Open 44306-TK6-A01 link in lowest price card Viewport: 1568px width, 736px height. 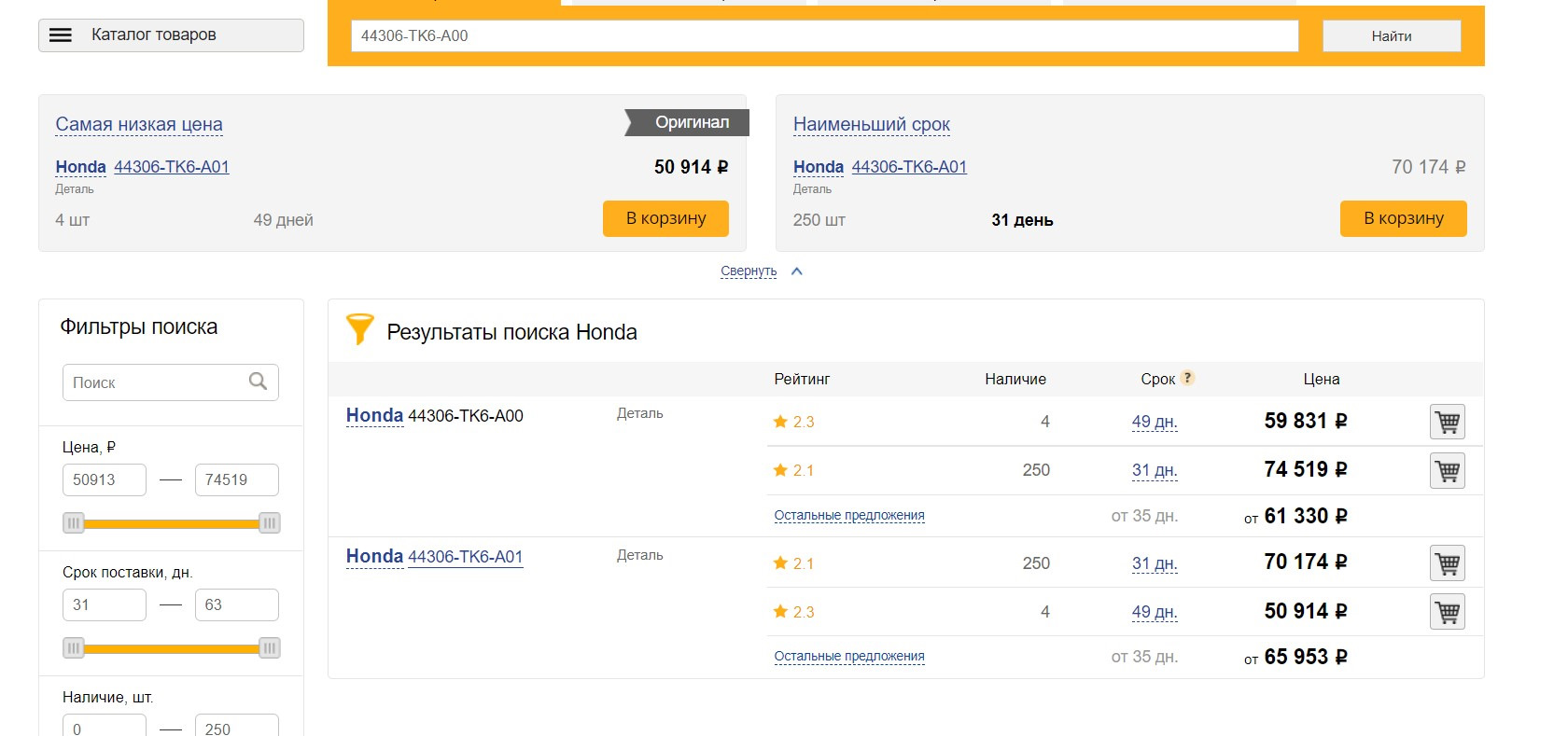tap(172, 167)
